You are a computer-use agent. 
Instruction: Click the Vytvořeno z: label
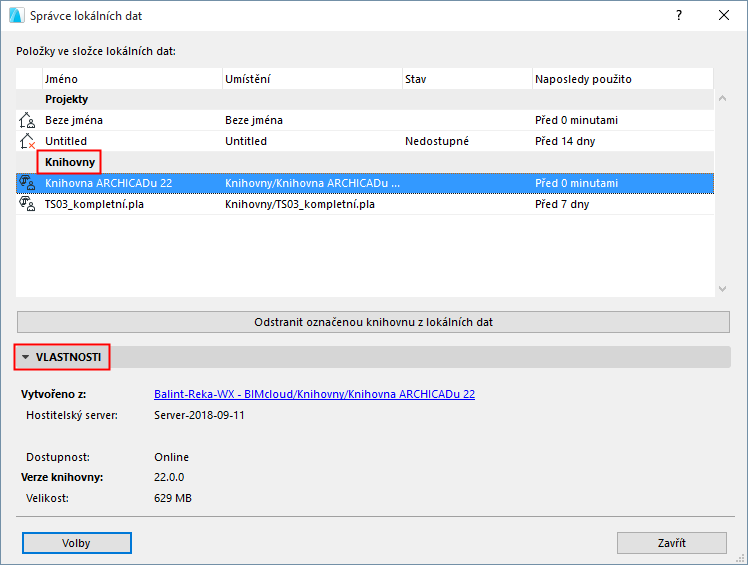[53, 394]
